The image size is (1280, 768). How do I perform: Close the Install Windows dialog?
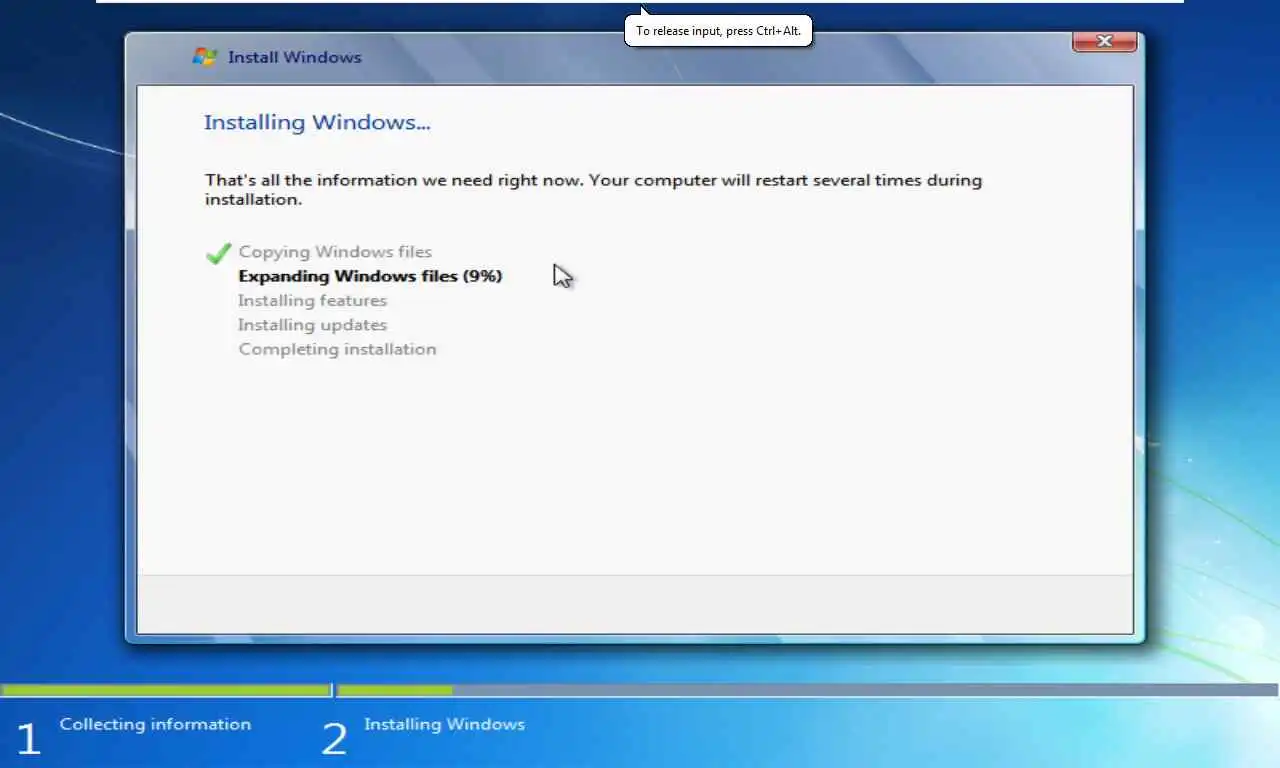[1104, 41]
